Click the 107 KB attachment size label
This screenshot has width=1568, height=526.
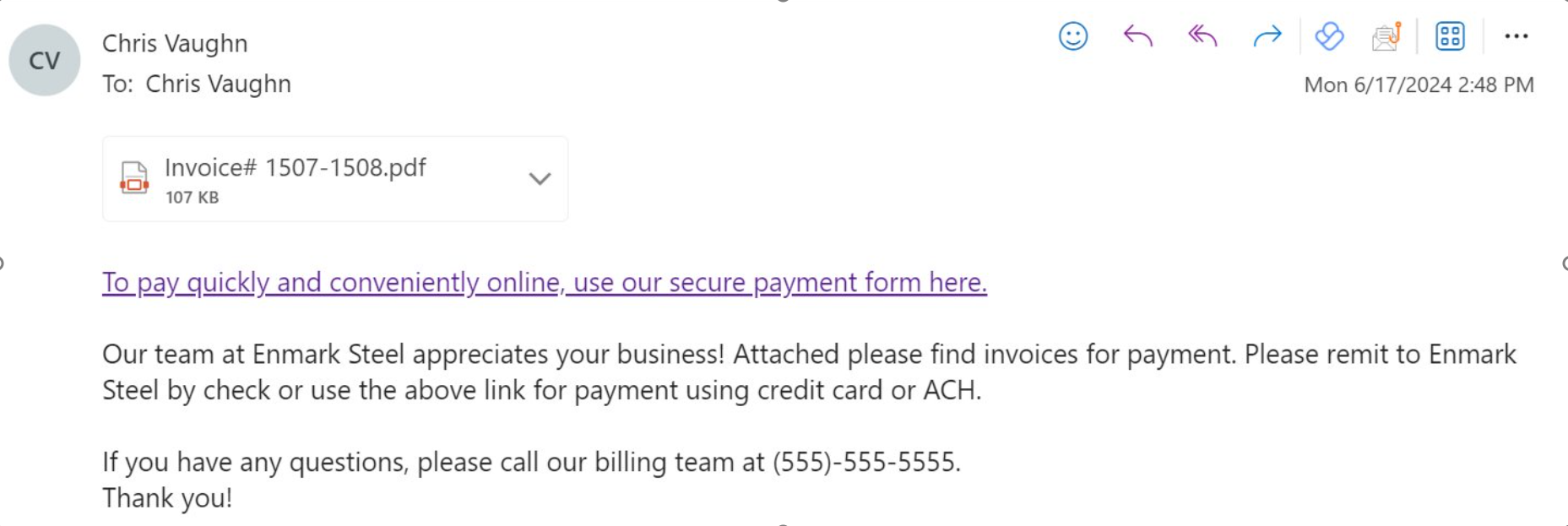[192, 198]
